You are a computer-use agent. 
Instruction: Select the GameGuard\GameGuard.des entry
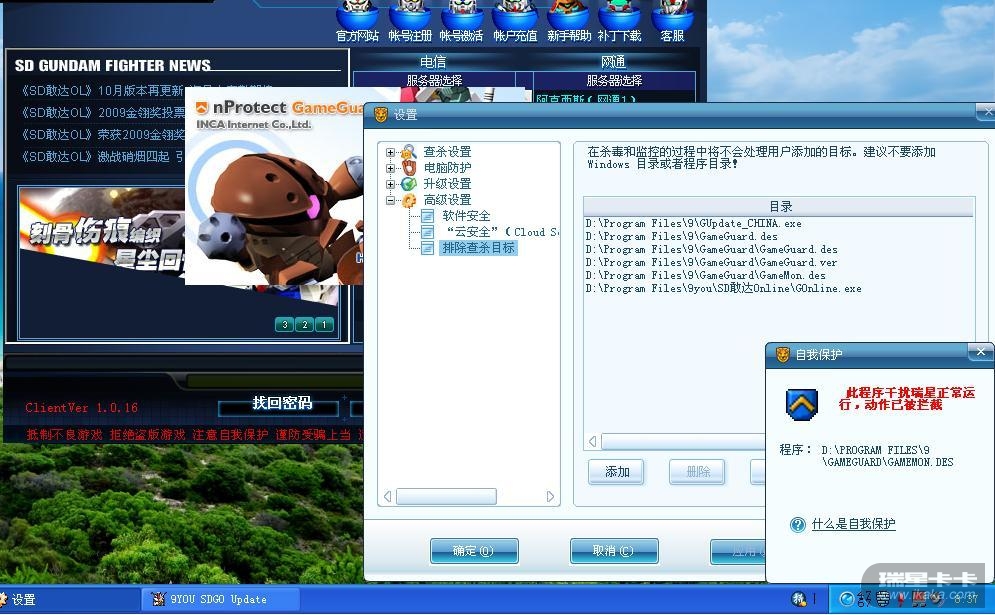[711, 249]
